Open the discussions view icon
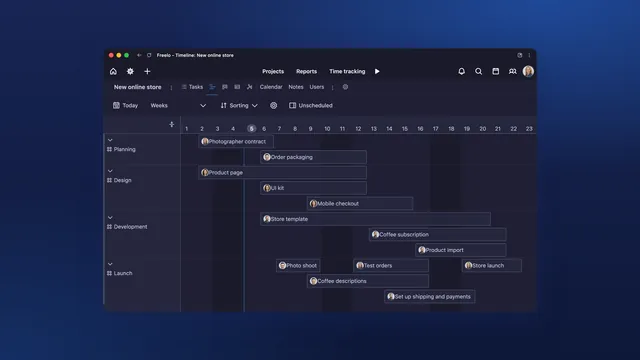640x360 pixels. coord(225,87)
